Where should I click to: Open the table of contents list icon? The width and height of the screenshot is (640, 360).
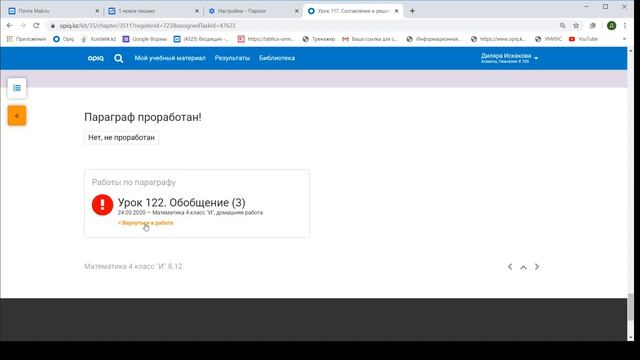17,88
